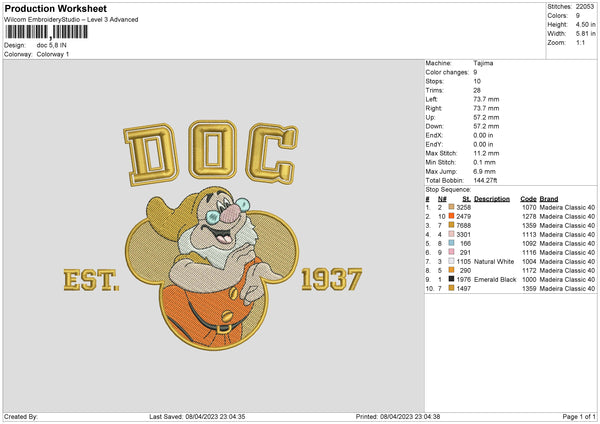
Task: Click the barcode under the title
Action: (46, 32)
